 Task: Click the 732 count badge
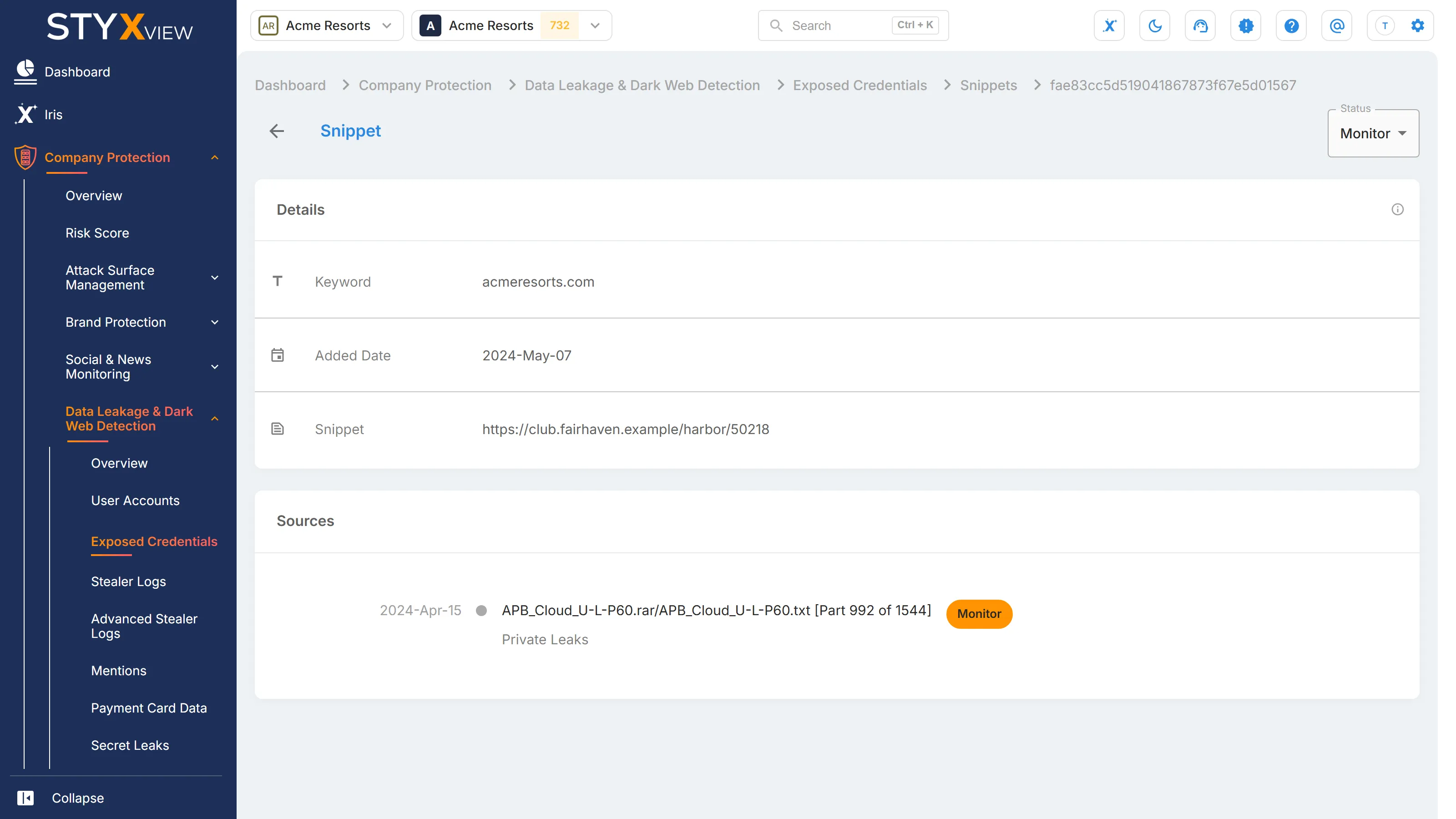point(559,25)
